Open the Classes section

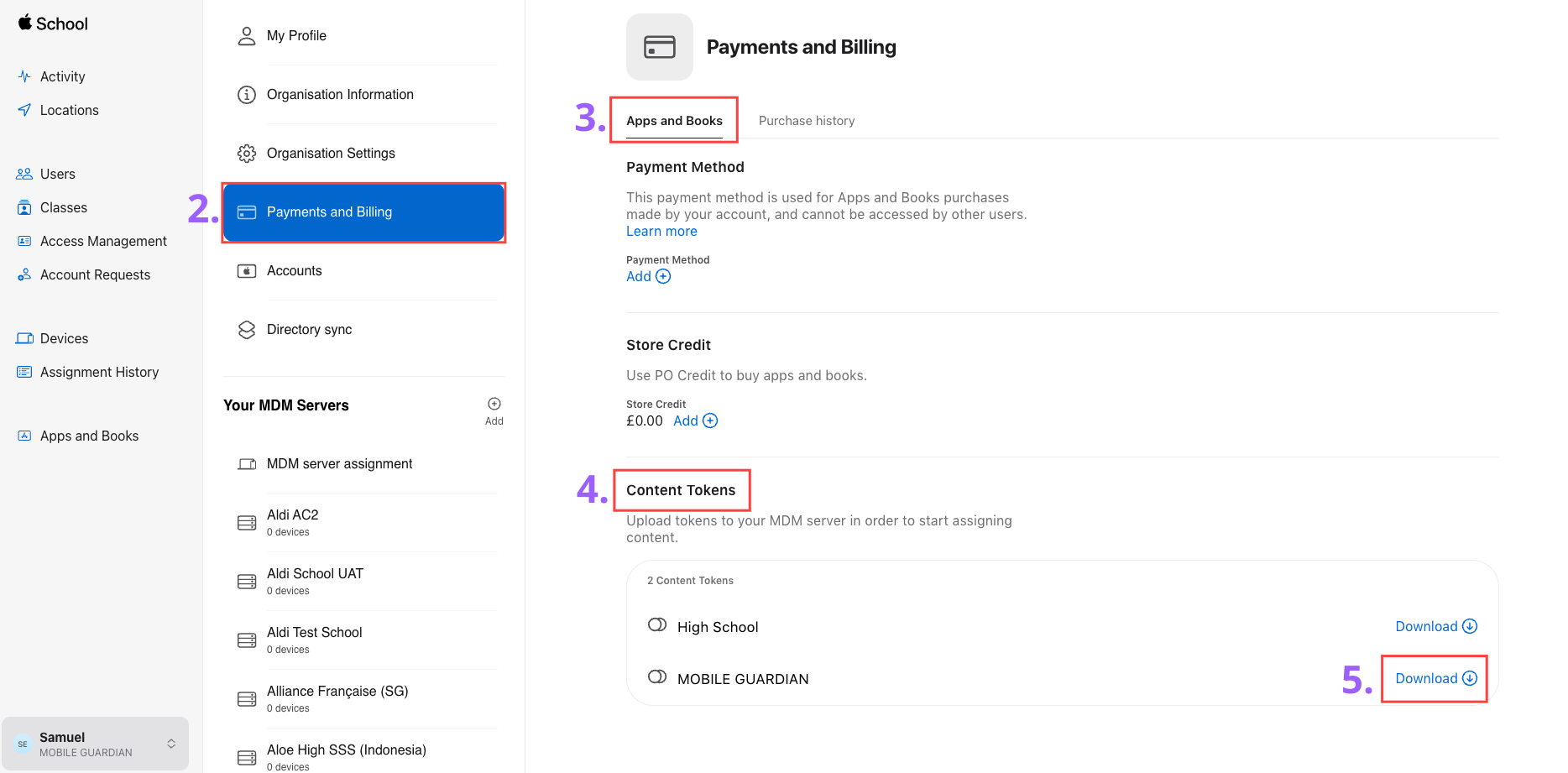pos(63,207)
